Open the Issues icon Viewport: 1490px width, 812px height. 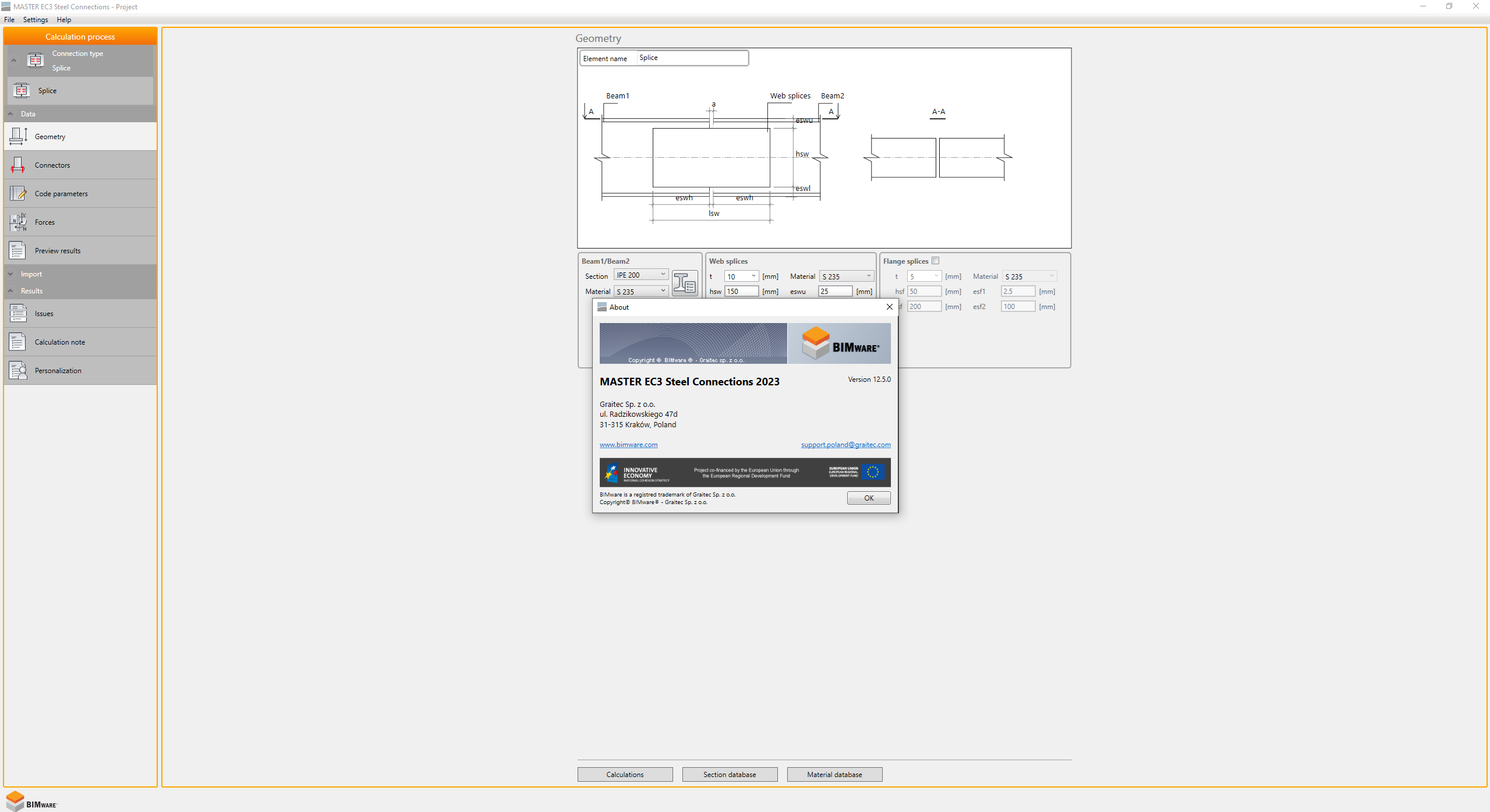coord(18,313)
